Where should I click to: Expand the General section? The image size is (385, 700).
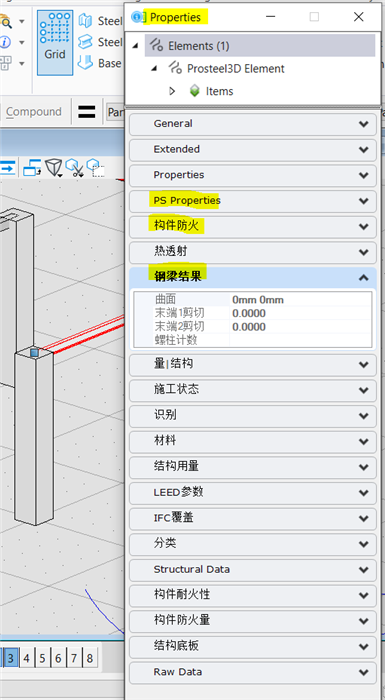tap(253, 124)
